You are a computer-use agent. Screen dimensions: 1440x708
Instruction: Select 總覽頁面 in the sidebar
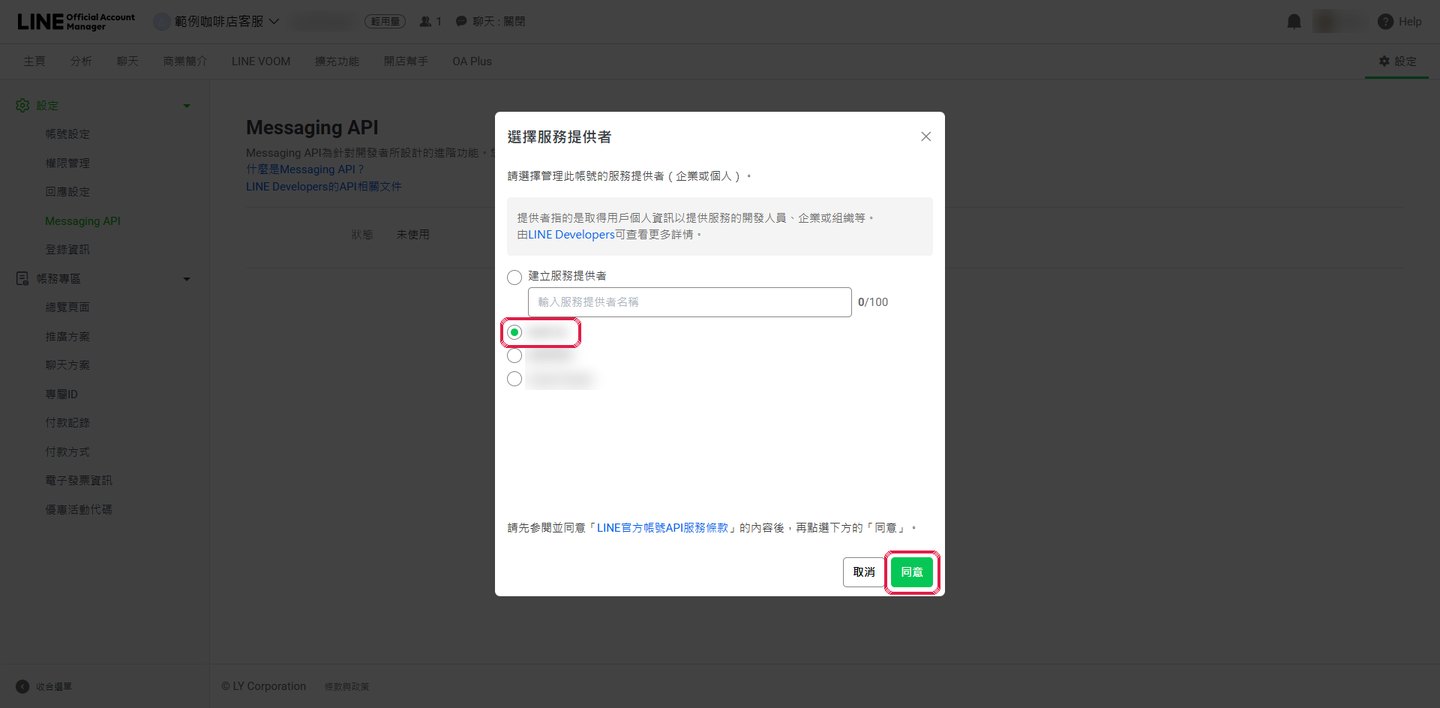pyautogui.click(x=68, y=308)
